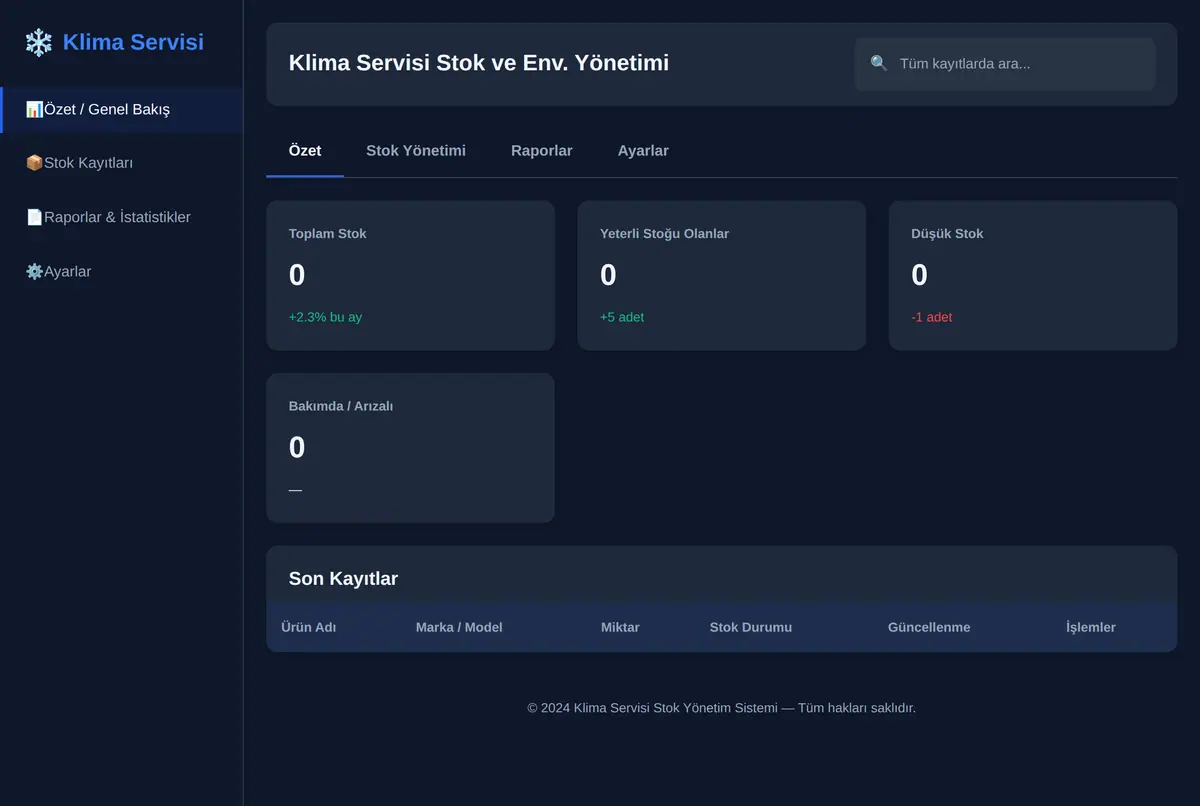Click the package box icon beside Stok Kayıtları
This screenshot has height=806, width=1200.
[34, 163]
